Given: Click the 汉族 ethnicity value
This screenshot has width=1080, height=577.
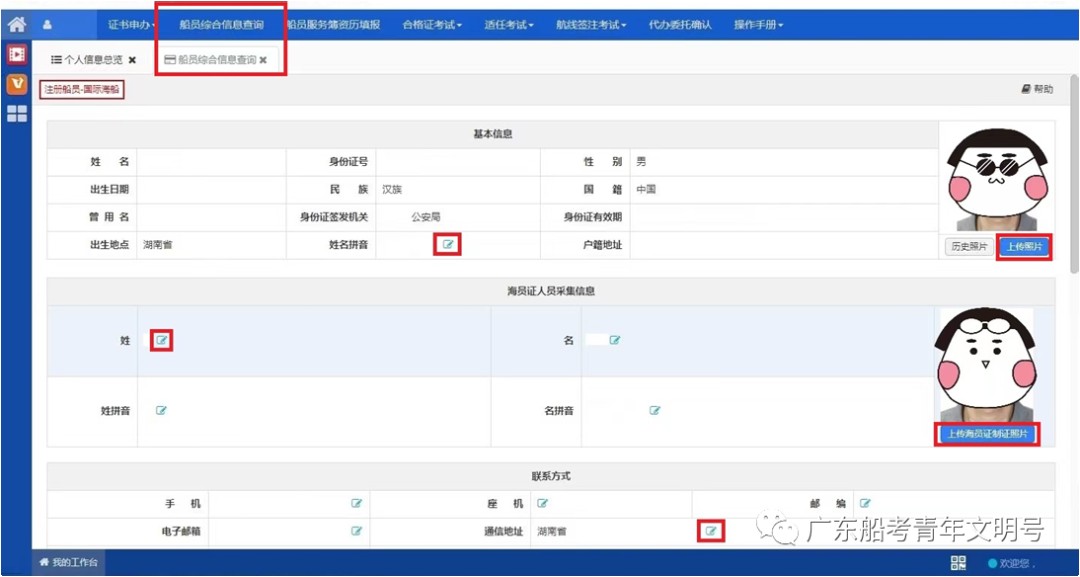Looking at the screenshot, I should 392,190.
